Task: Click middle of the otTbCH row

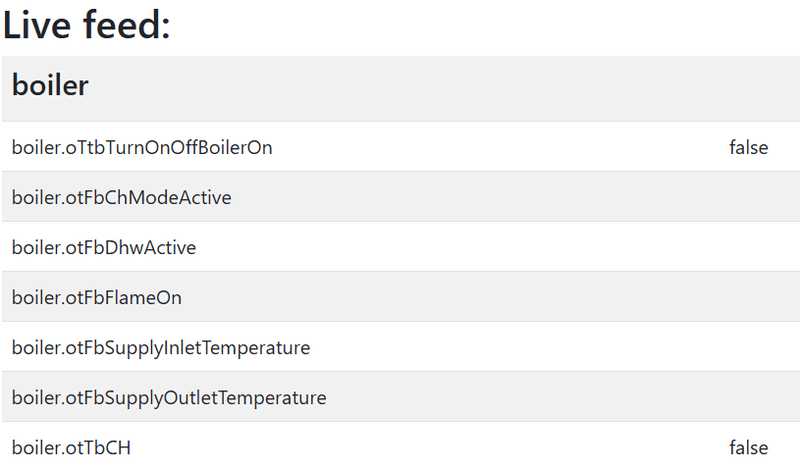Action: click(401, 446)
